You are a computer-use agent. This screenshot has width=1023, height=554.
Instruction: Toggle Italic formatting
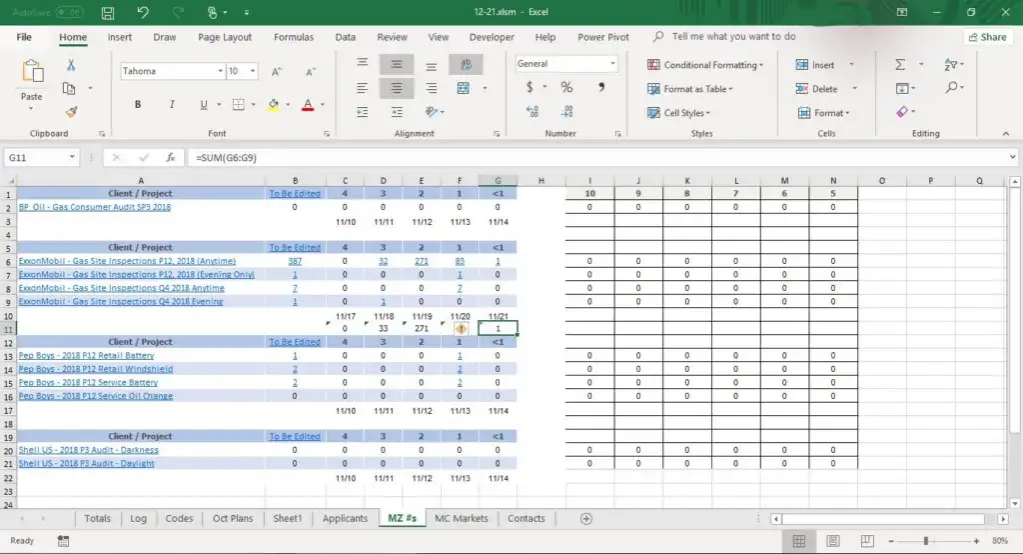170,105
